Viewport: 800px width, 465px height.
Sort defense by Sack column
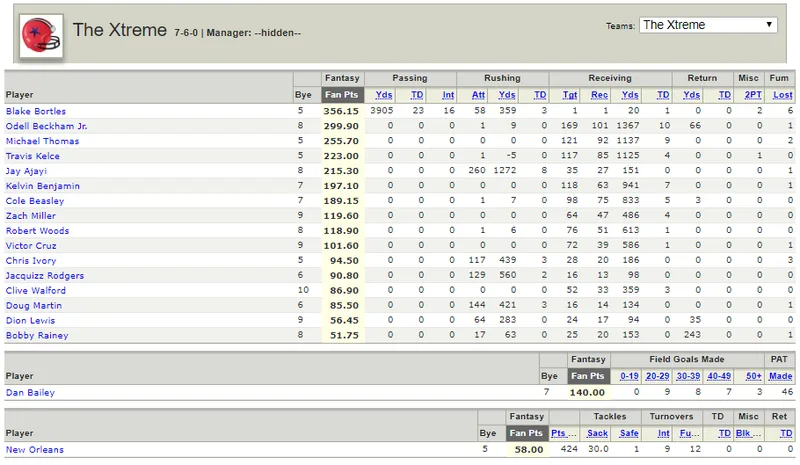click(x=597, y=433)
